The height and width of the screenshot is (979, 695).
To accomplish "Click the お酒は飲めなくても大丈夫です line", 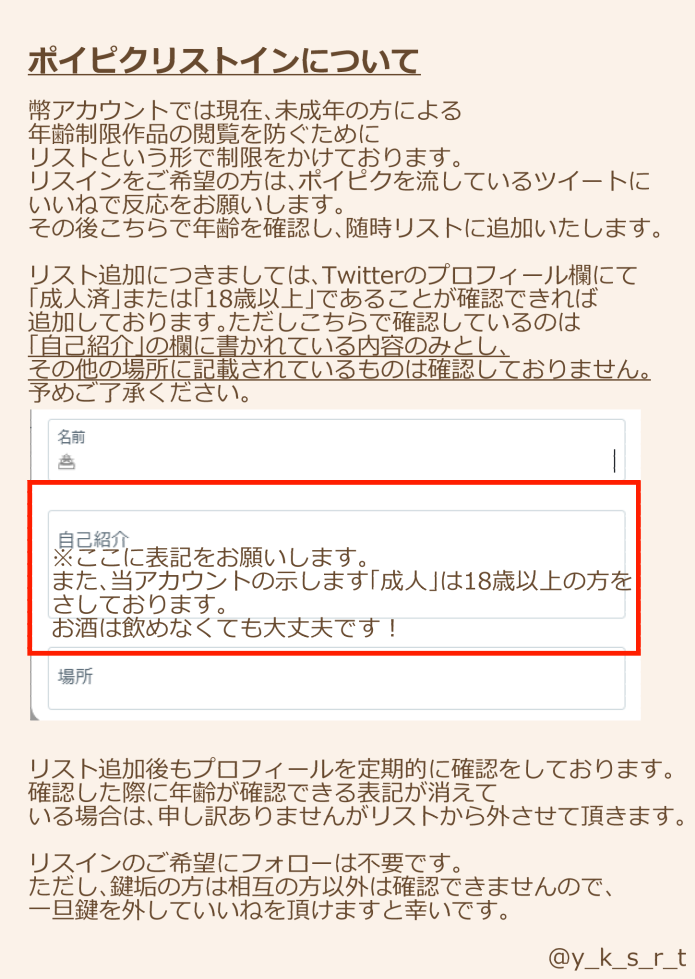I will [x=225, y=627].
